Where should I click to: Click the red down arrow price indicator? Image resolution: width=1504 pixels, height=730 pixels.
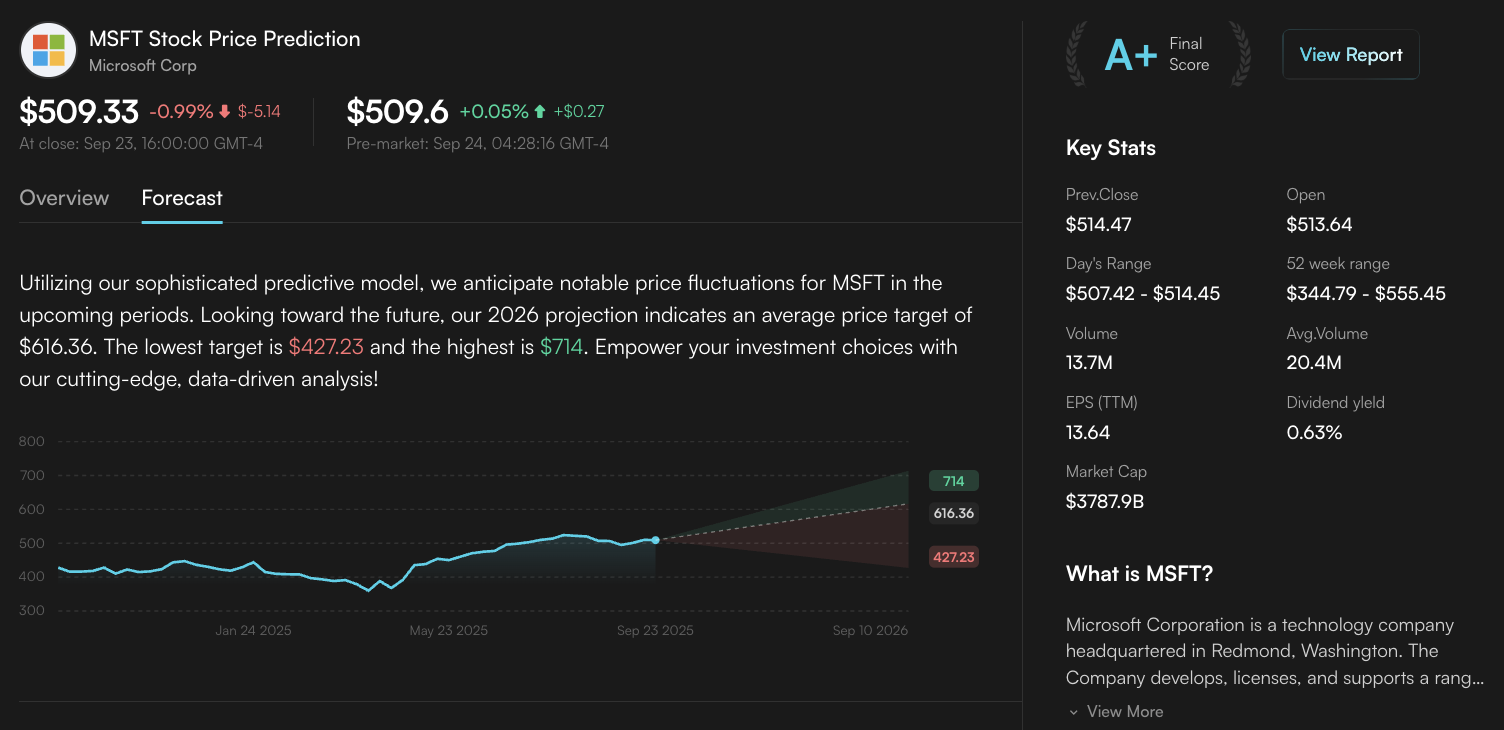click(224, 112)
